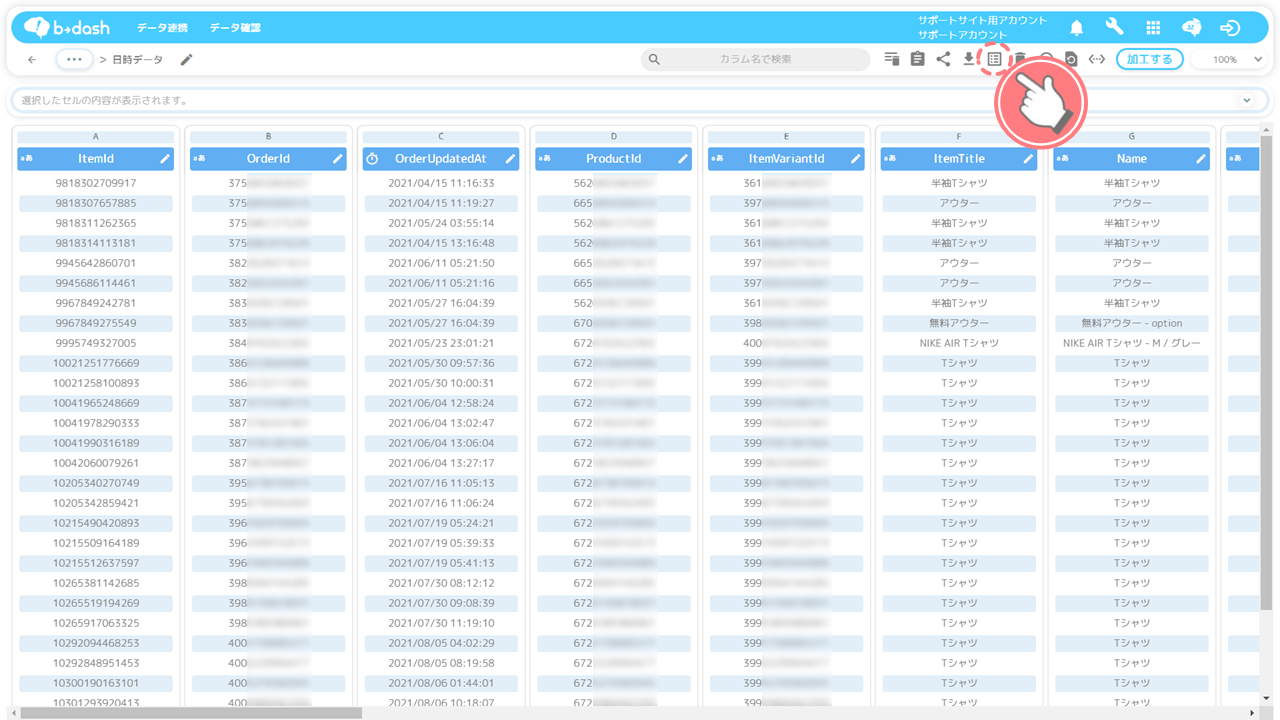Go back with the left arrow
The width and height of the screenshot is (1280, 720).
click(32, 60)
